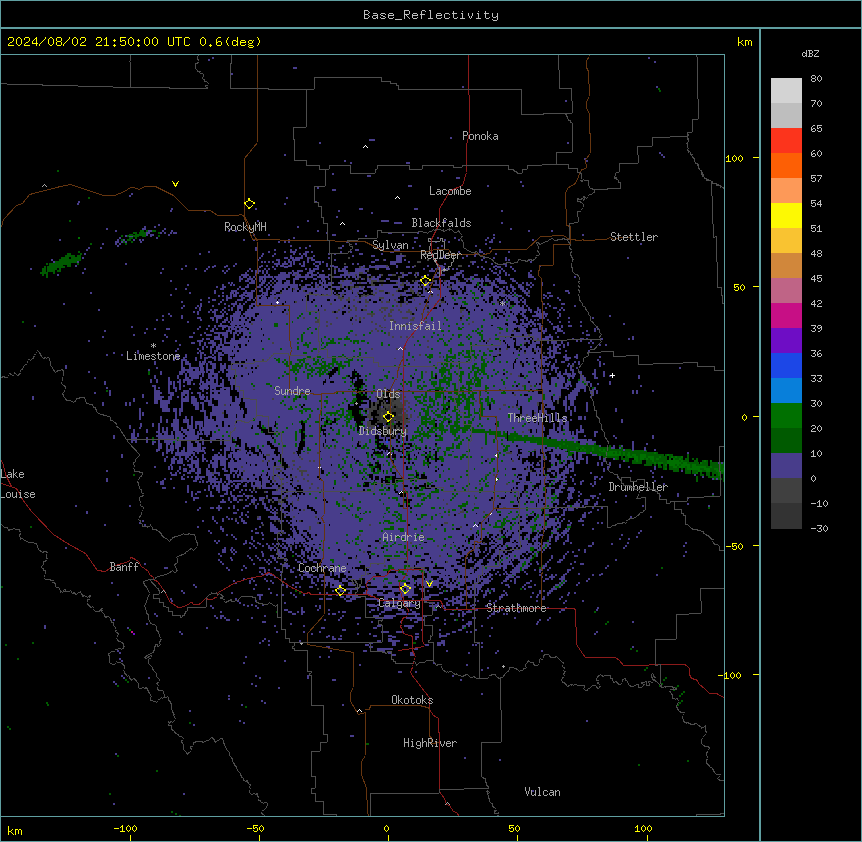Click the Olds city label
Viewport: 862px width, 842px height.
tap(388, 394)
